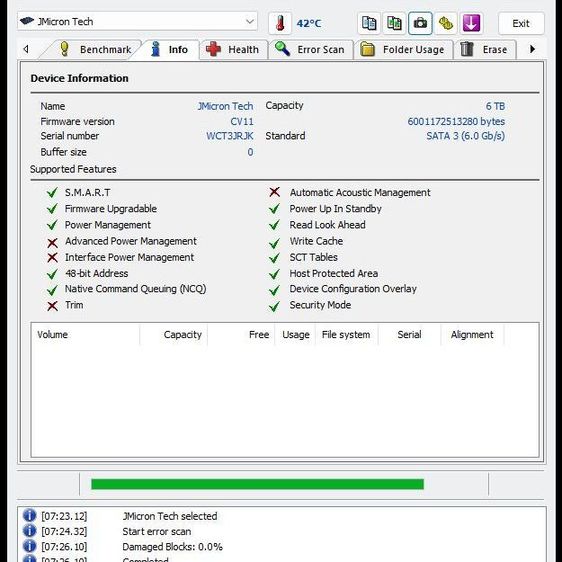This screenshot has width=562, height=562.
Task: Click the 'Start error scan' log entry
Action: pos(157,532)
